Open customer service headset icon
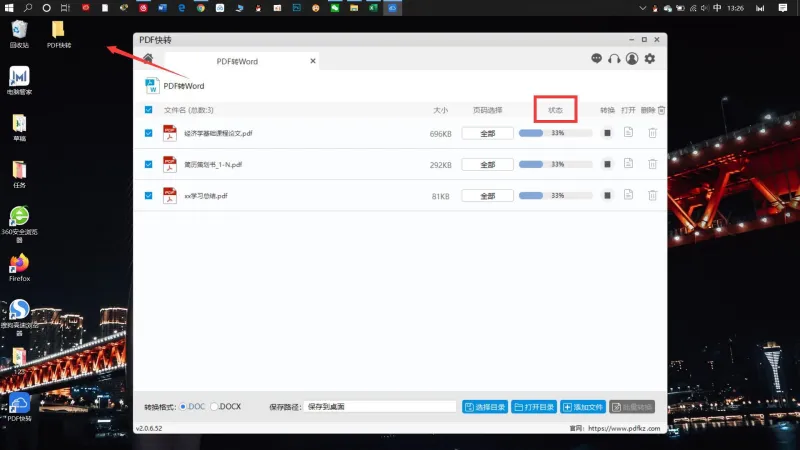The image size is (800, 450). click(614, 59)
